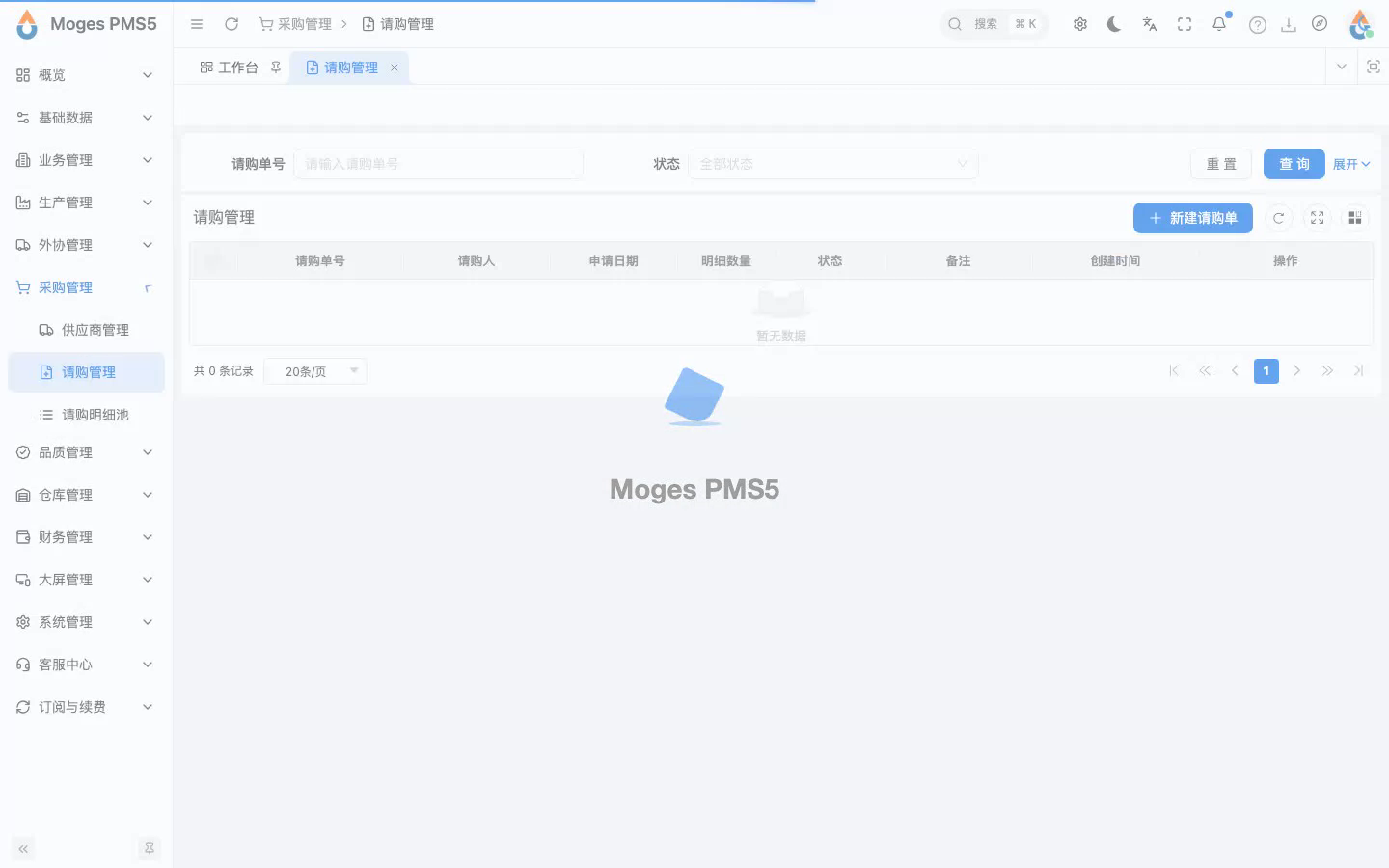The height and width of the screenshot is (868, 1389).
Task: Click 明细数量 column header
Action: (726, 260)
